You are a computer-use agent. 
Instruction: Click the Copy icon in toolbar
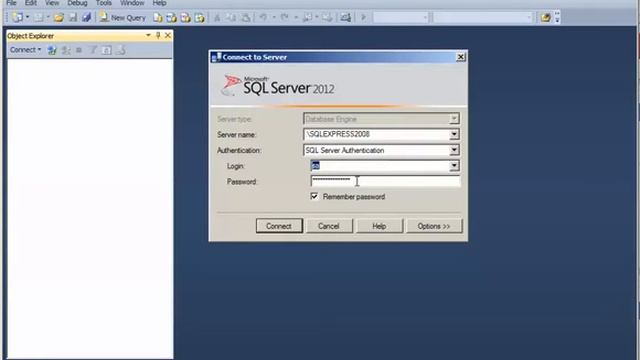pyautogui.click(x=231, y=18)
